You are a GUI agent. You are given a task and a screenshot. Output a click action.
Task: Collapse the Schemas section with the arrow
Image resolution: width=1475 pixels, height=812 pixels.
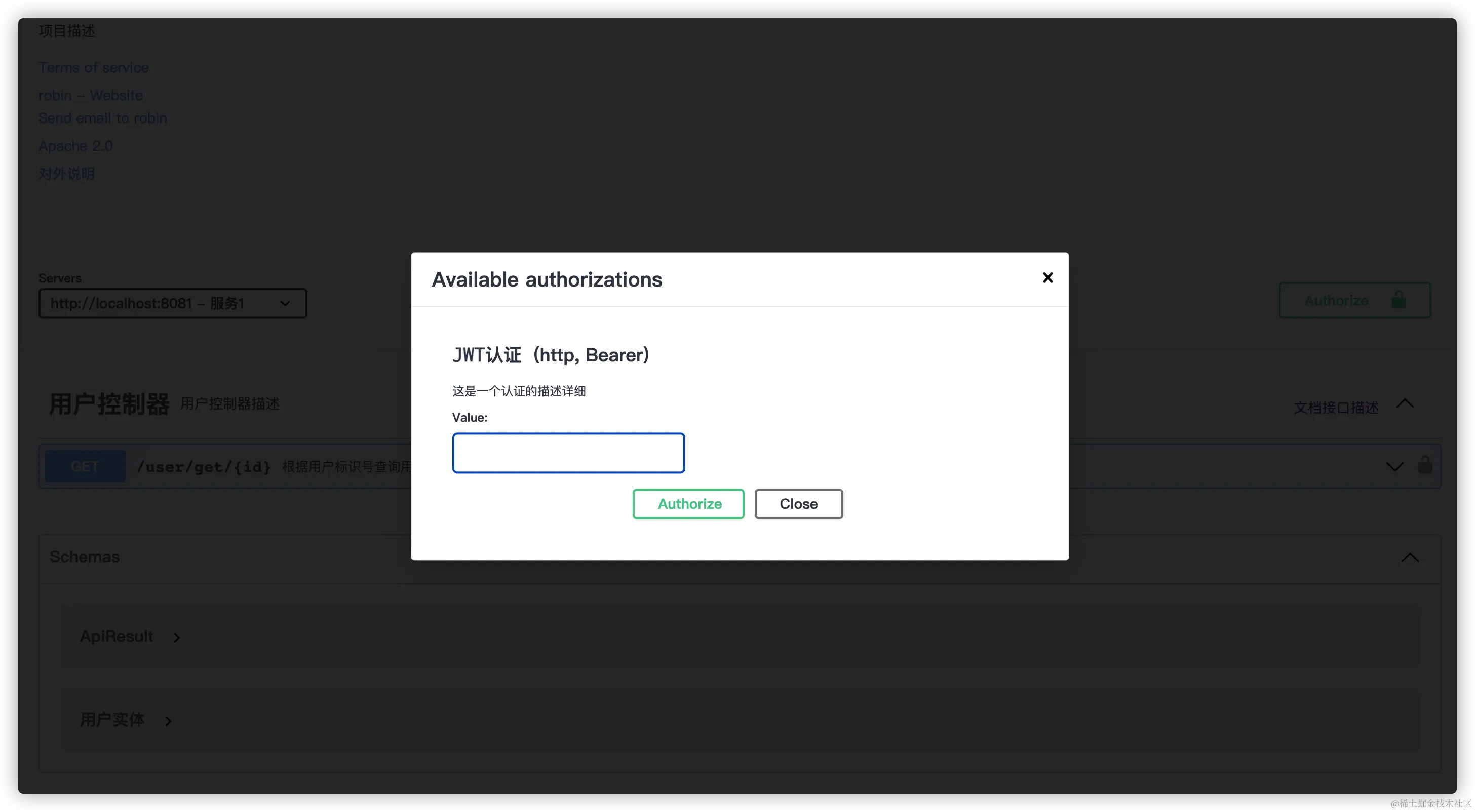pyautogui.click(x=1410, y=557)
